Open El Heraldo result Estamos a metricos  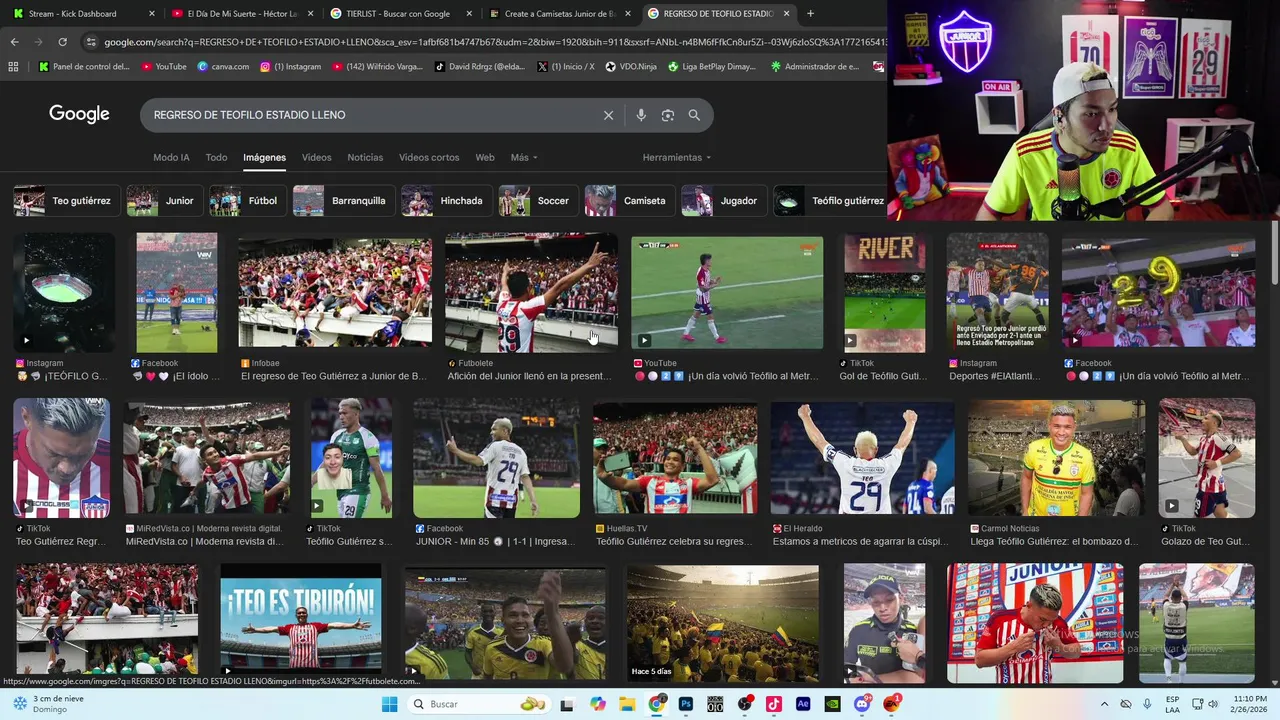(x=862, y=475)
